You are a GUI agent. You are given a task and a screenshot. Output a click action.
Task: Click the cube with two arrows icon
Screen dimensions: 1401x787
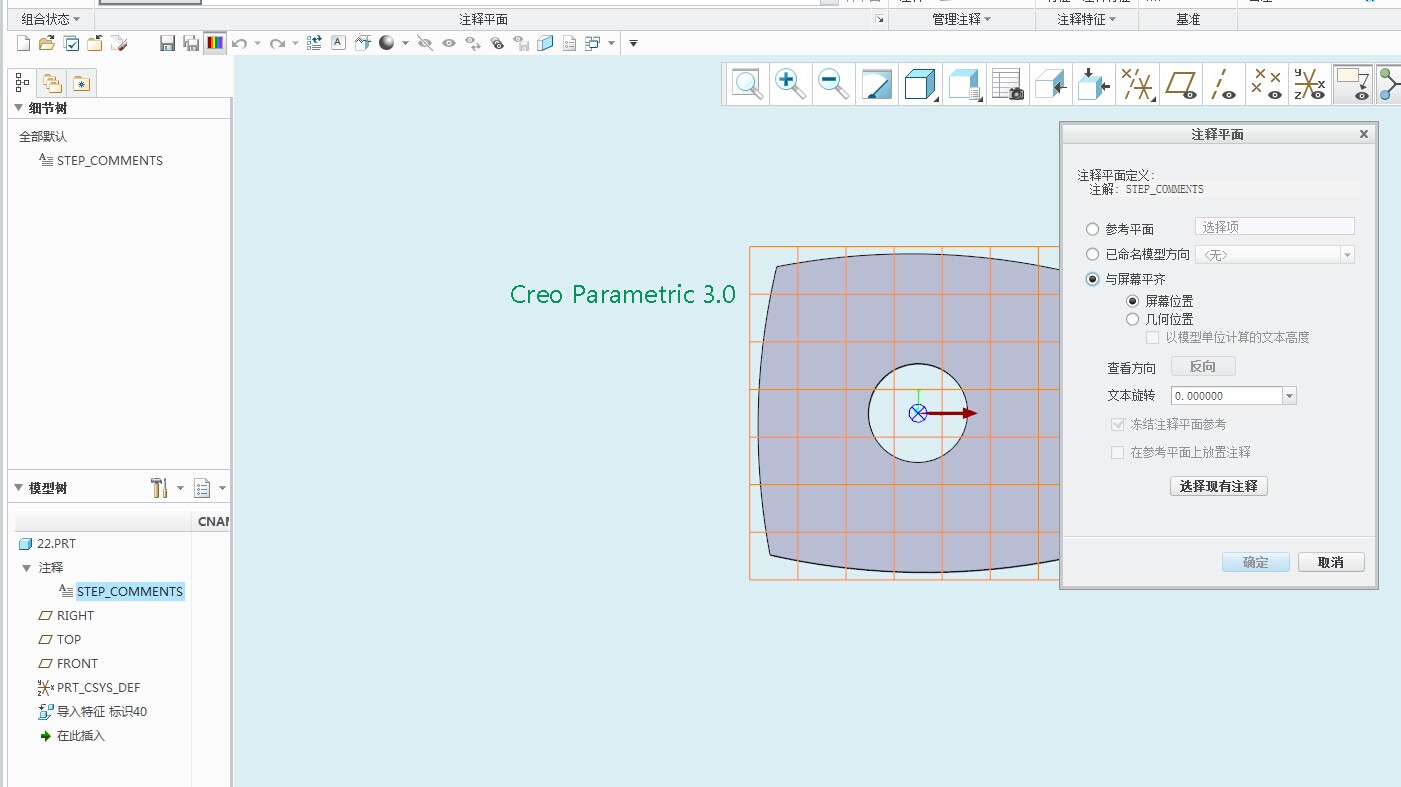(x=1093, y=84)
